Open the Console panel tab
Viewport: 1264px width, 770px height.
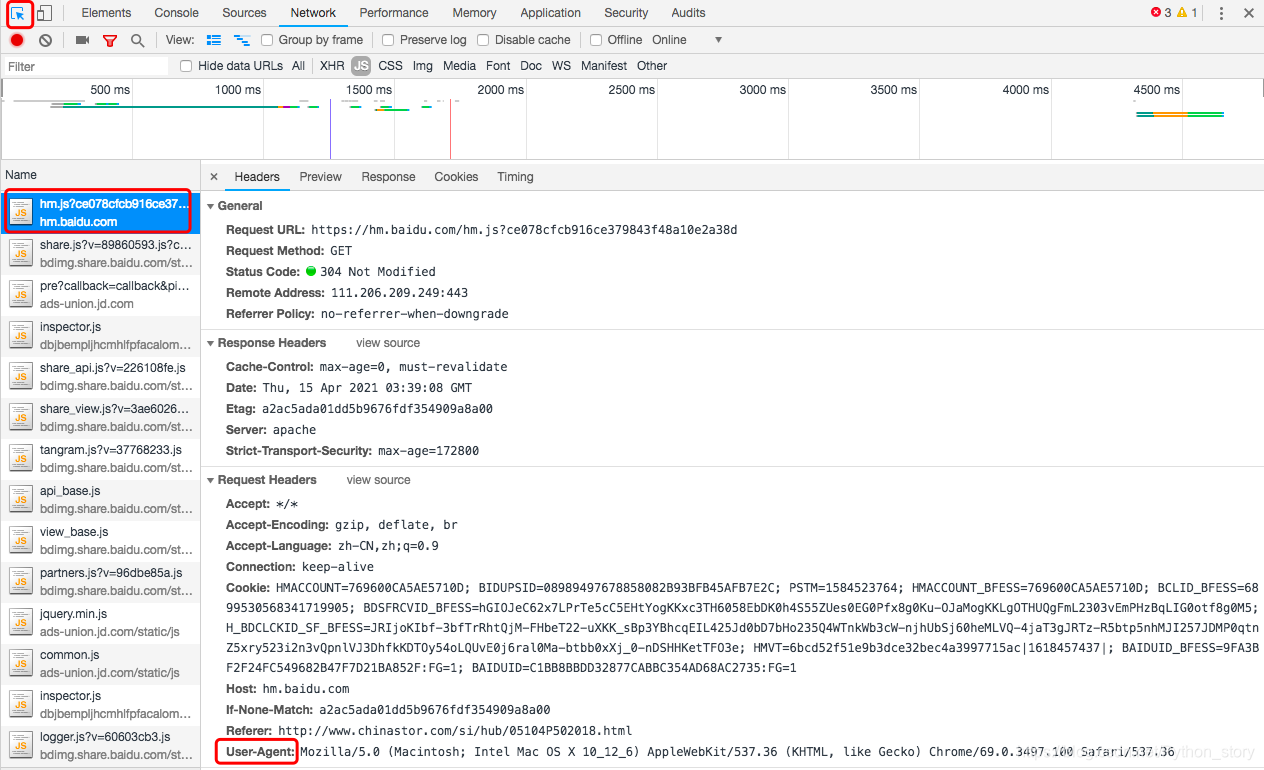point(176,13)
